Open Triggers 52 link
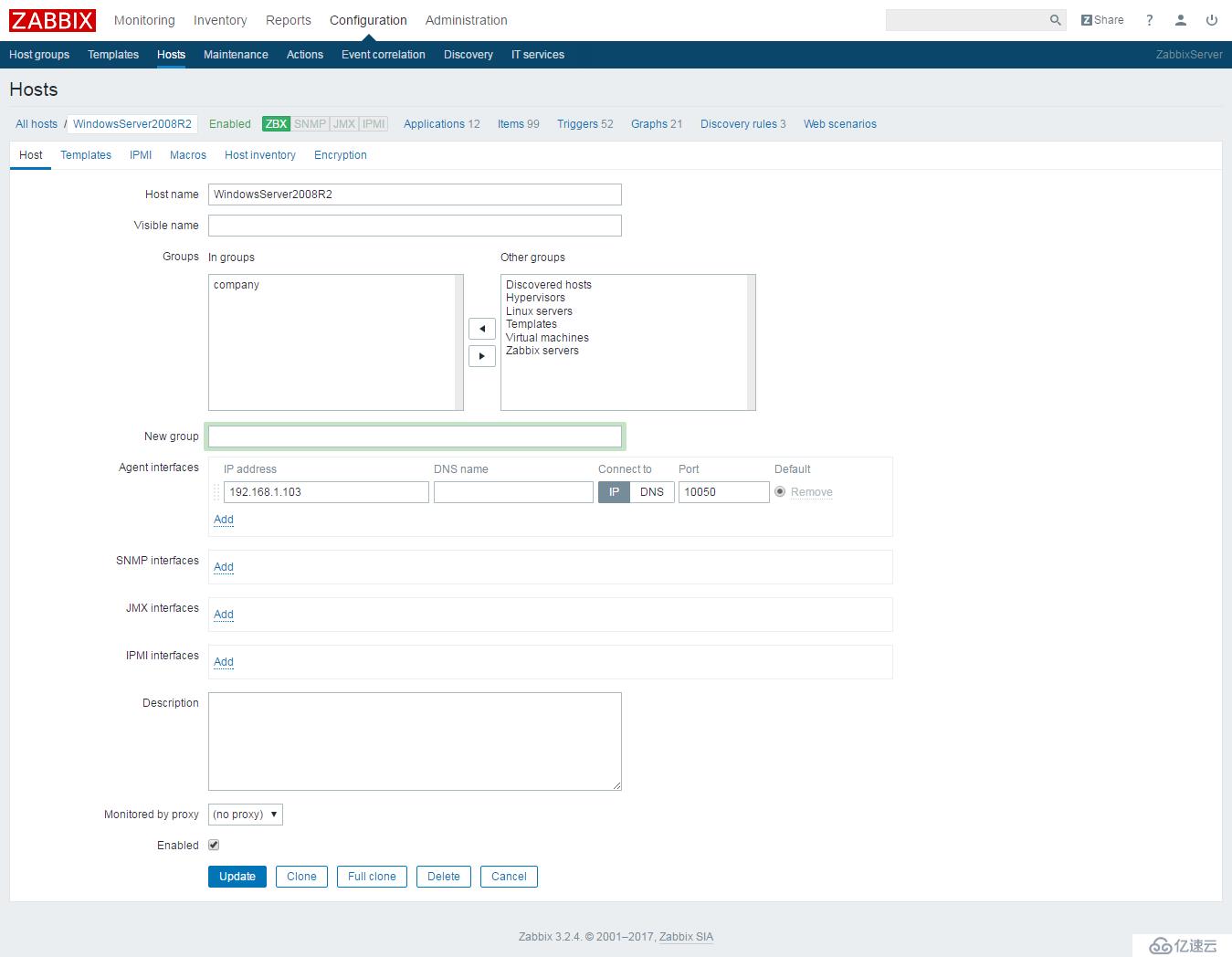Screen dimensions: 1232x957 585,124
